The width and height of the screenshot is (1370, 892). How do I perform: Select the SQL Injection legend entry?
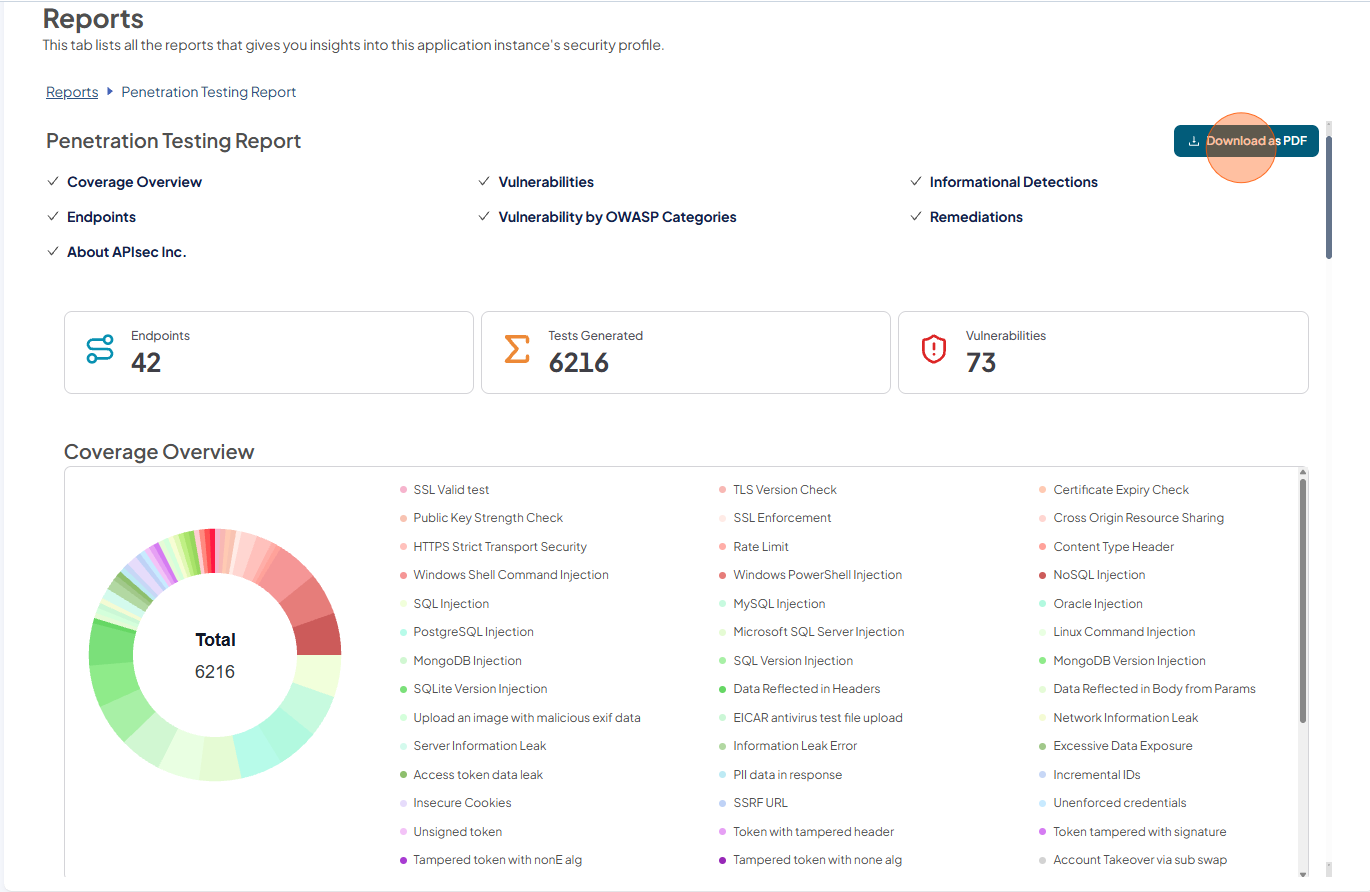444,604
